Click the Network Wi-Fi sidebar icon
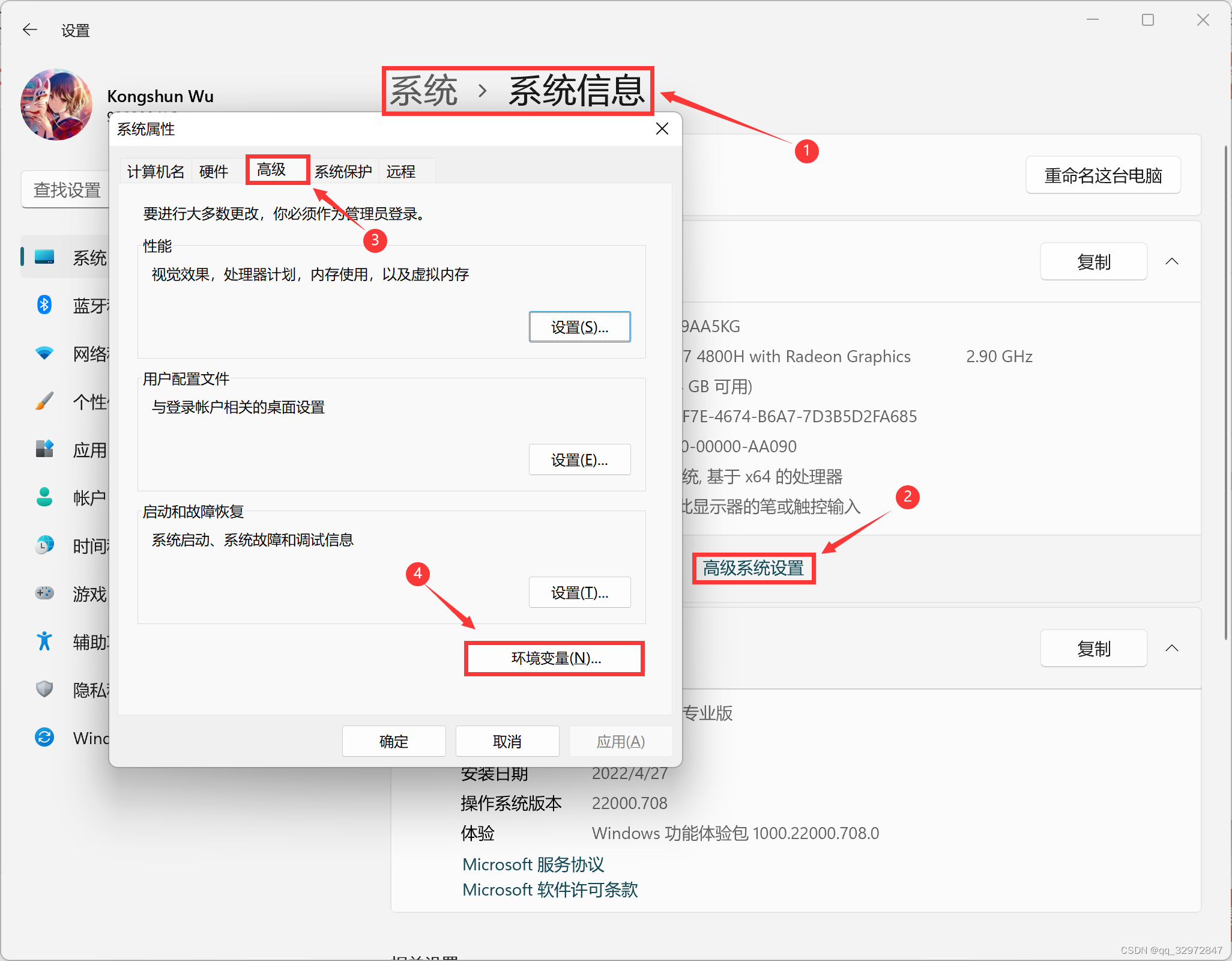 click(44, 353)
